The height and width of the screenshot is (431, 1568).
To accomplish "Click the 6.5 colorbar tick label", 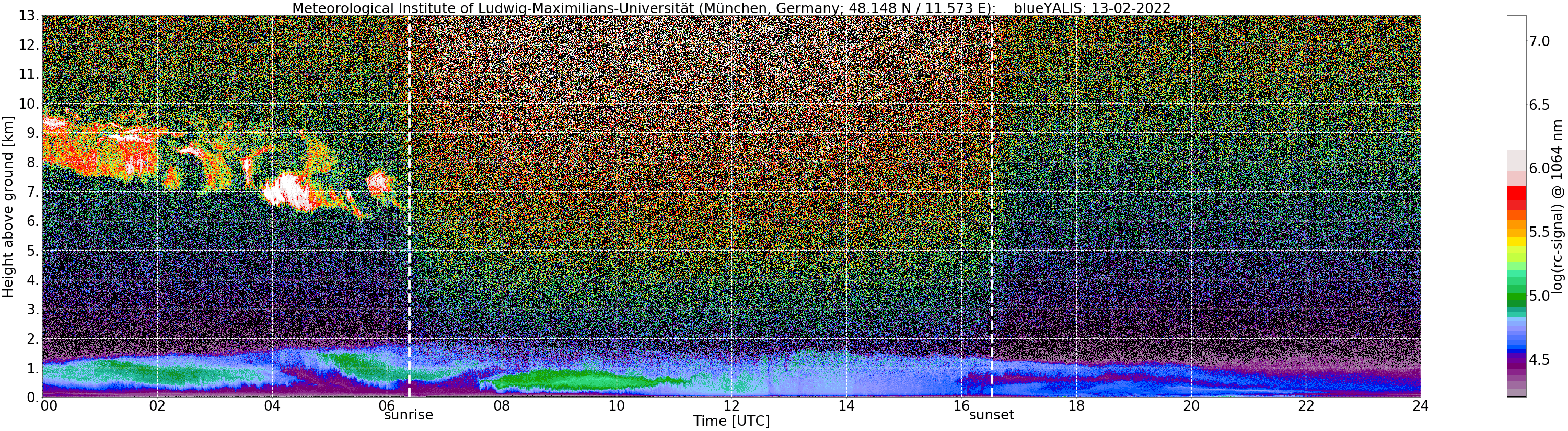I will (x=1539, y=105).
